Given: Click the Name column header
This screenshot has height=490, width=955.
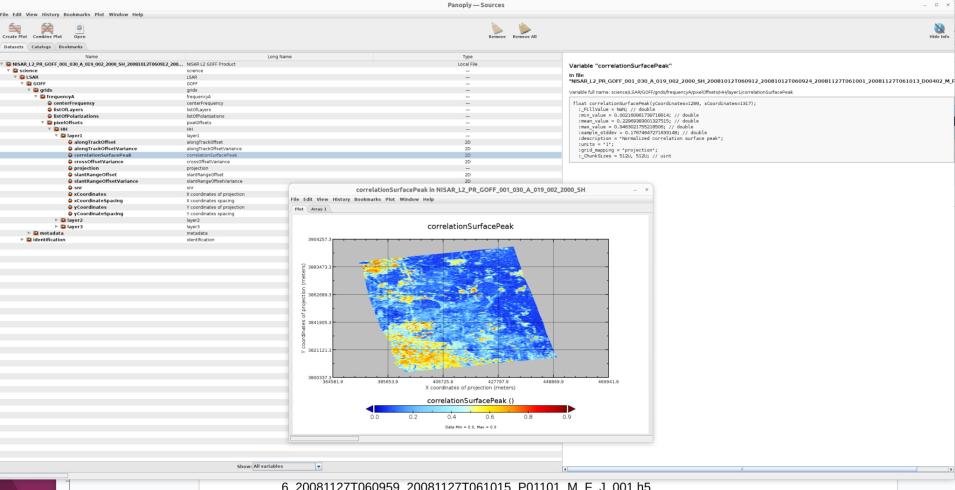Looking at the screenshot, I should point(91,57).
